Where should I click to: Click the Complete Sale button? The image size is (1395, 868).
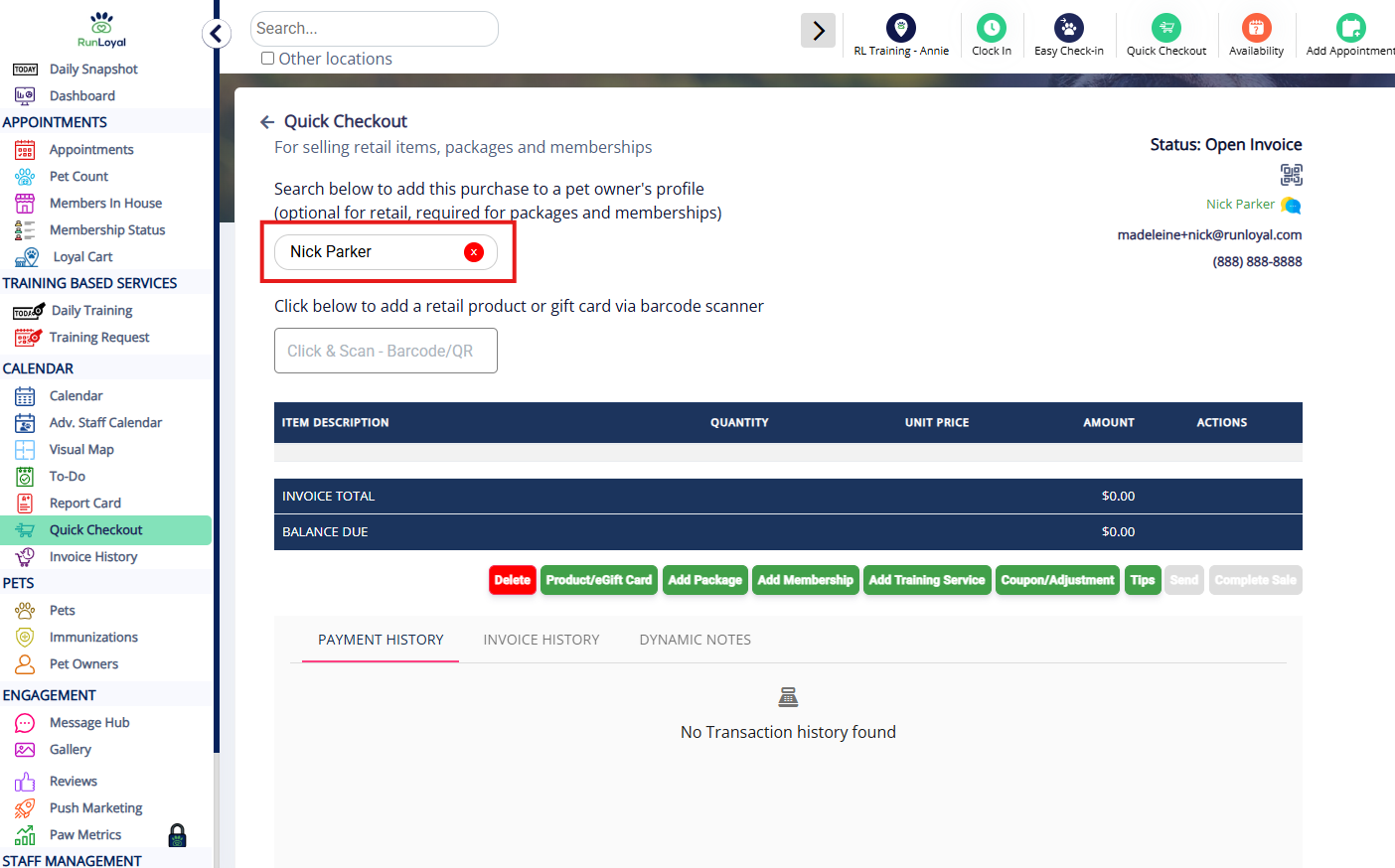(1256, 580)
